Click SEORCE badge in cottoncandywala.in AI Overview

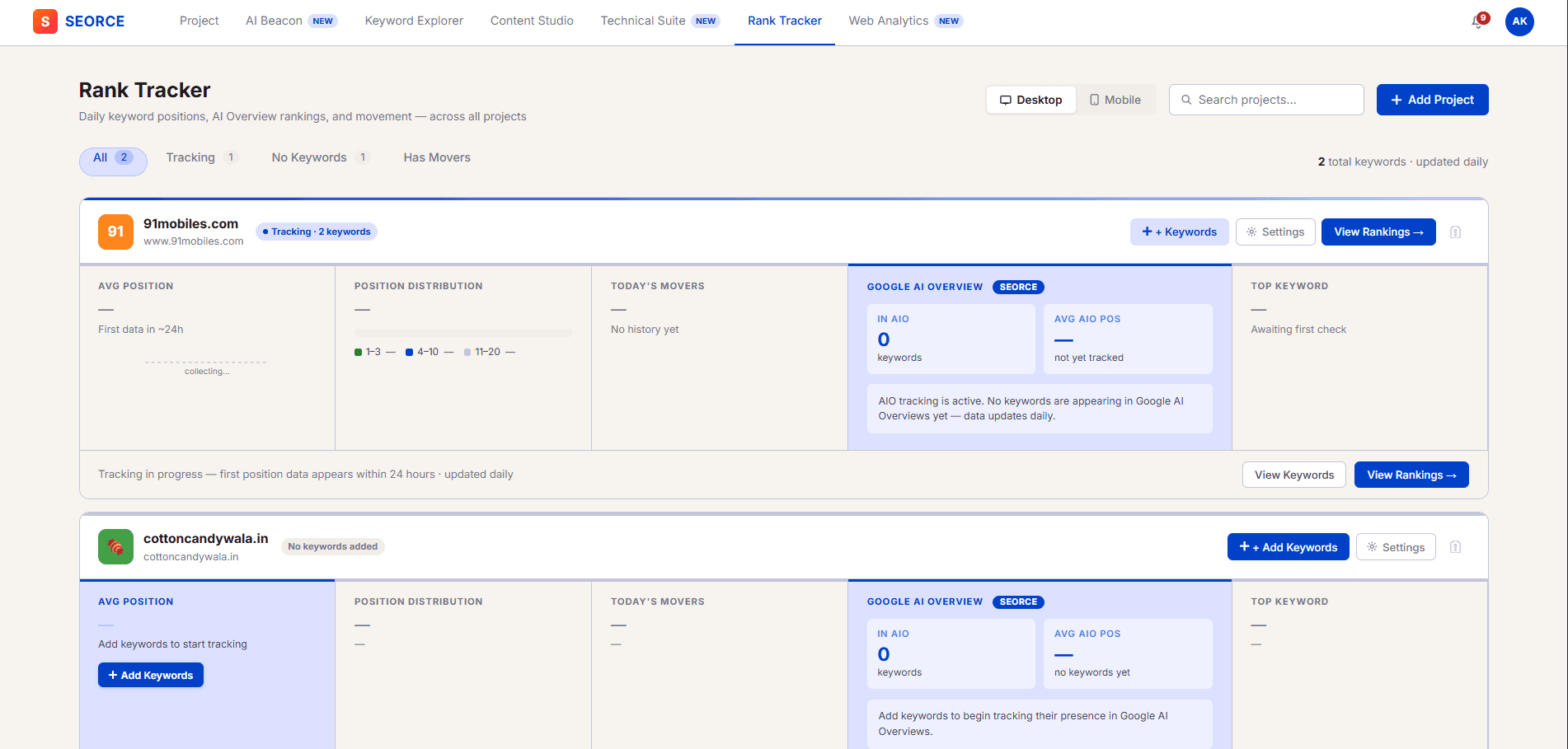pyautogui.click(x=1018, y=602)
